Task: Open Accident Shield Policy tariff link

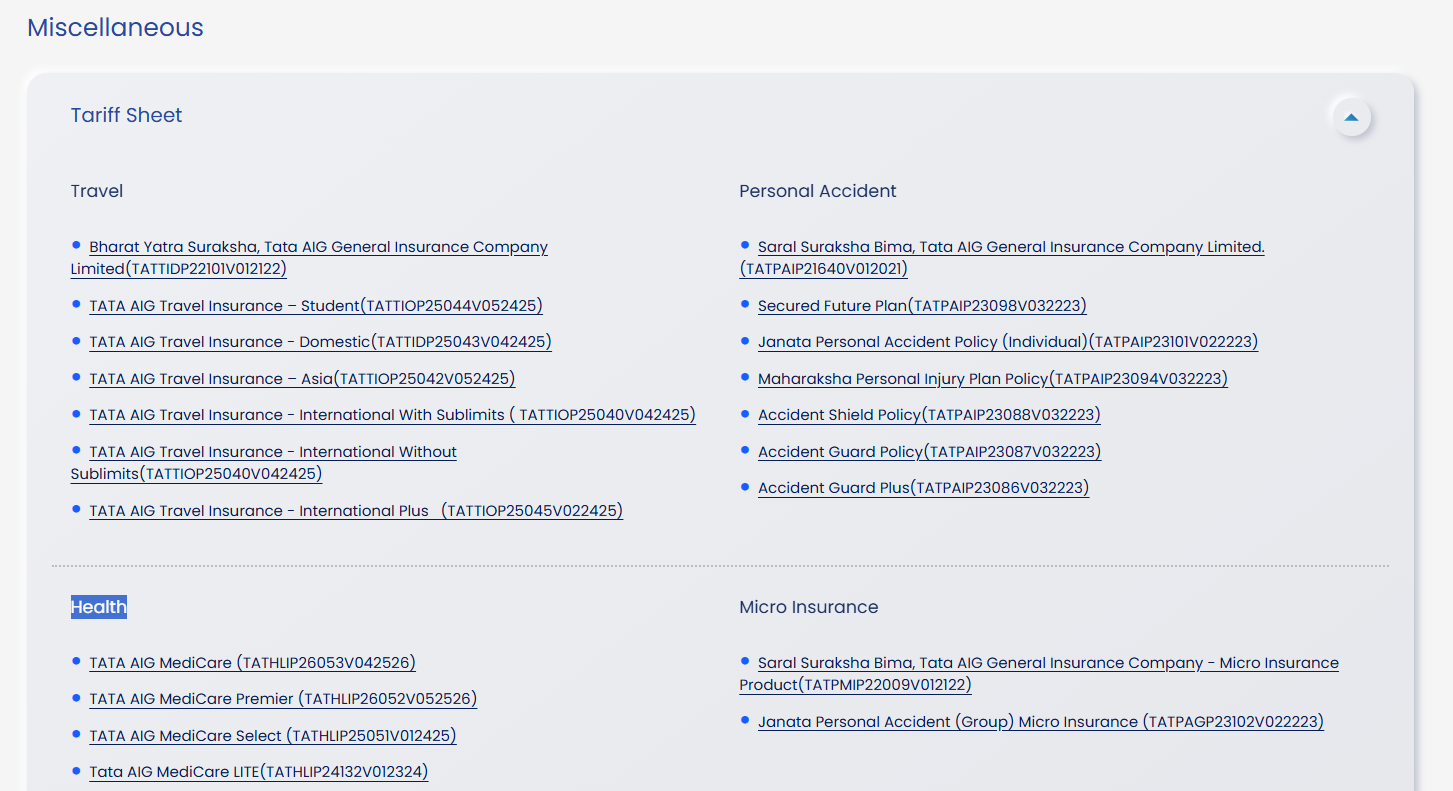Action: (928, 415)
